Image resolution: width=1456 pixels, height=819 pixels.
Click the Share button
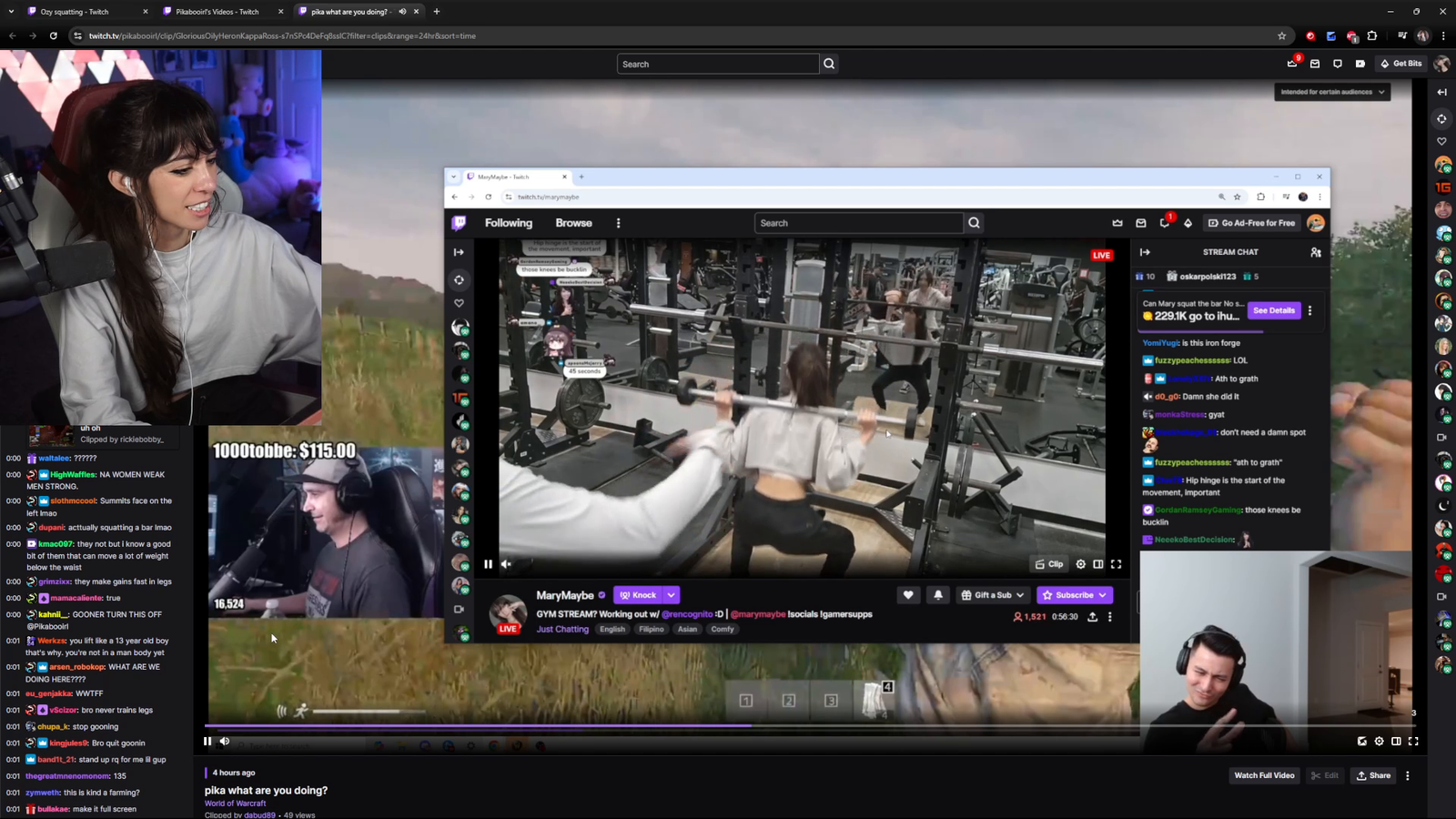(x=1374, y=775)
